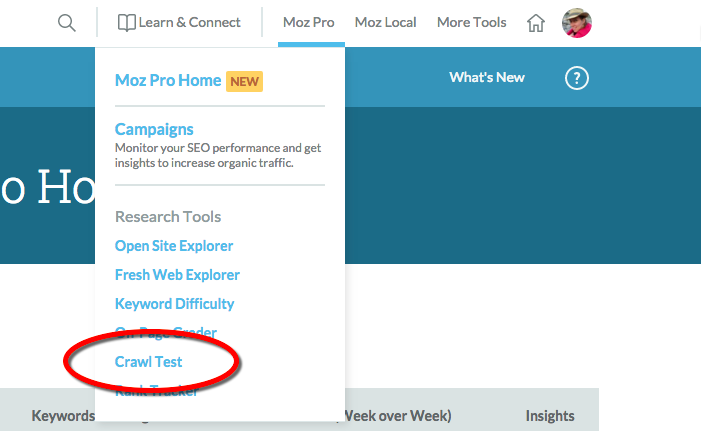Open the What's New link

point(486,78)
